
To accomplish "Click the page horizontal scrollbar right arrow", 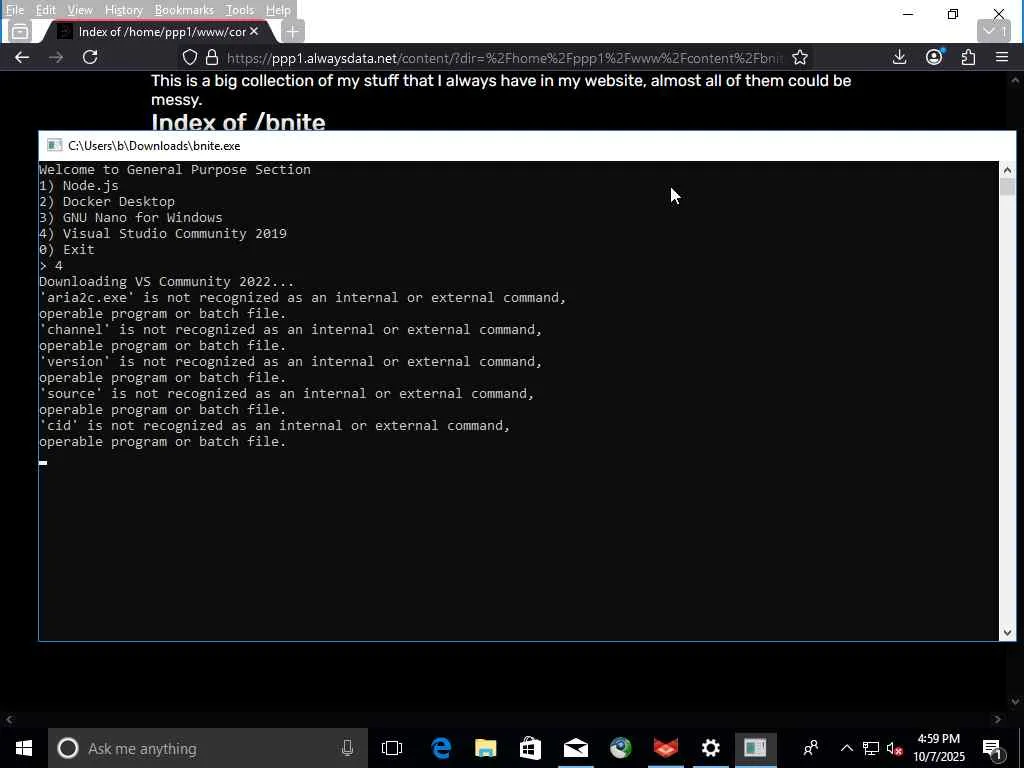I will (x=997, y=719).
